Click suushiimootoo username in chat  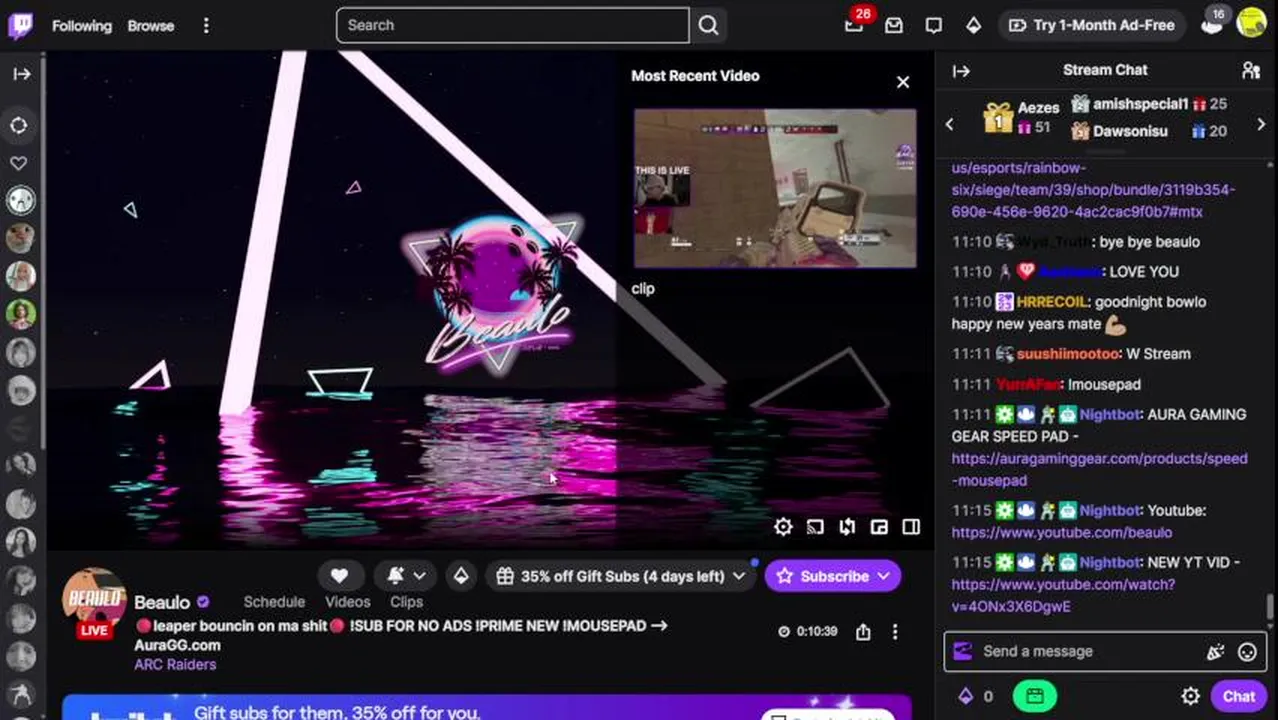(1068, 354)
